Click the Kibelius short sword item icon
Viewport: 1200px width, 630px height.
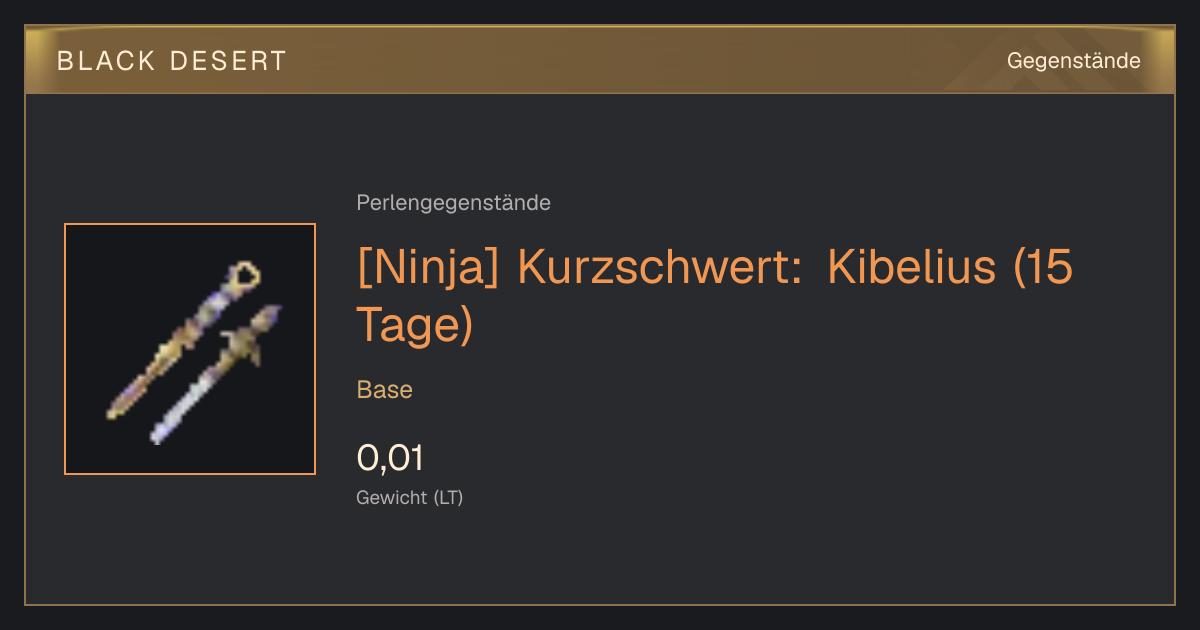point(190,349)
